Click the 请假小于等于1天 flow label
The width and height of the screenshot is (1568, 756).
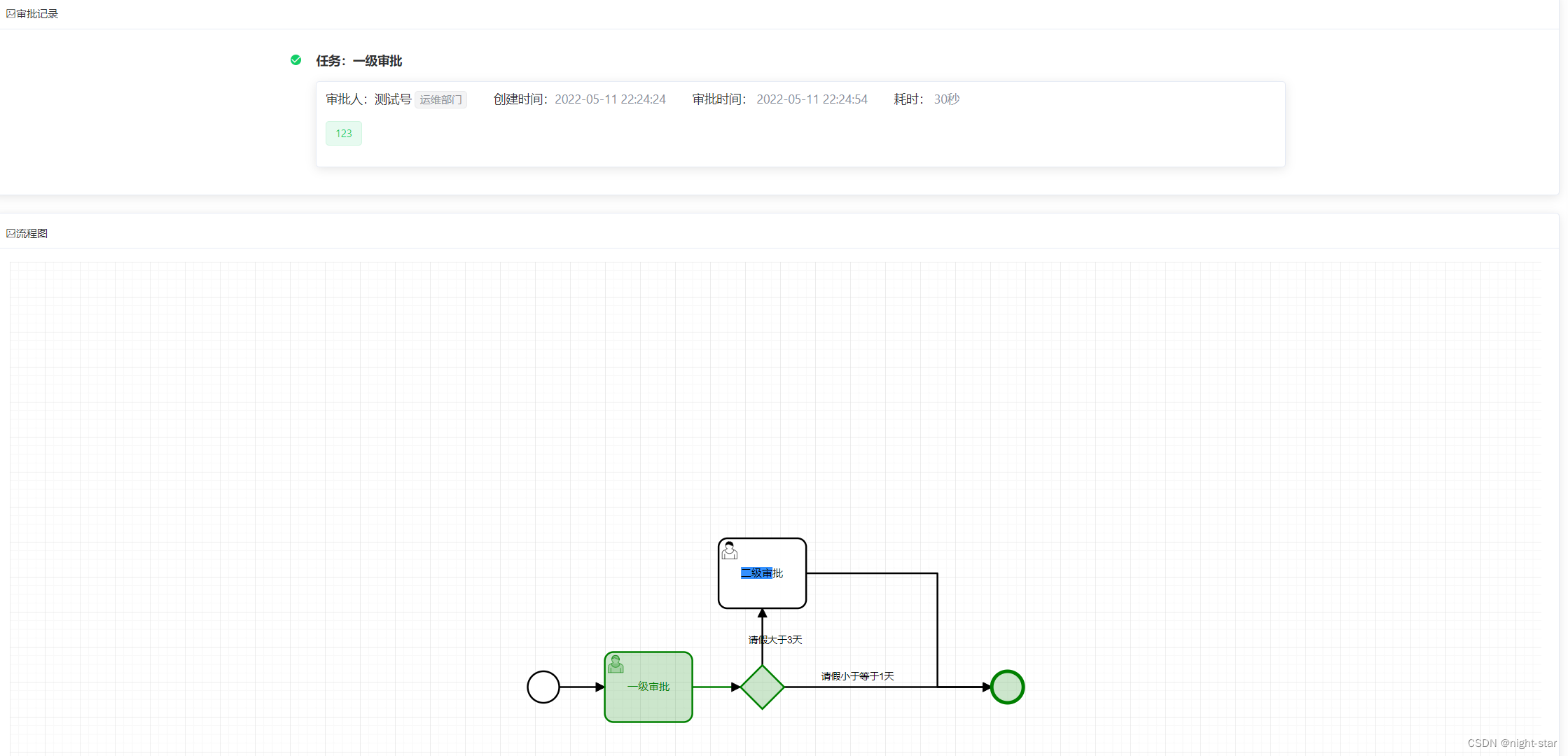(x=857, y=676)
